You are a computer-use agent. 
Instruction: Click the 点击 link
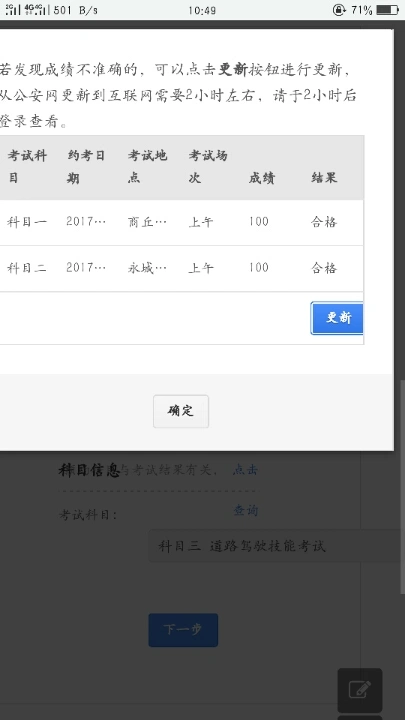pyautogui.click(x=246, y=470)
